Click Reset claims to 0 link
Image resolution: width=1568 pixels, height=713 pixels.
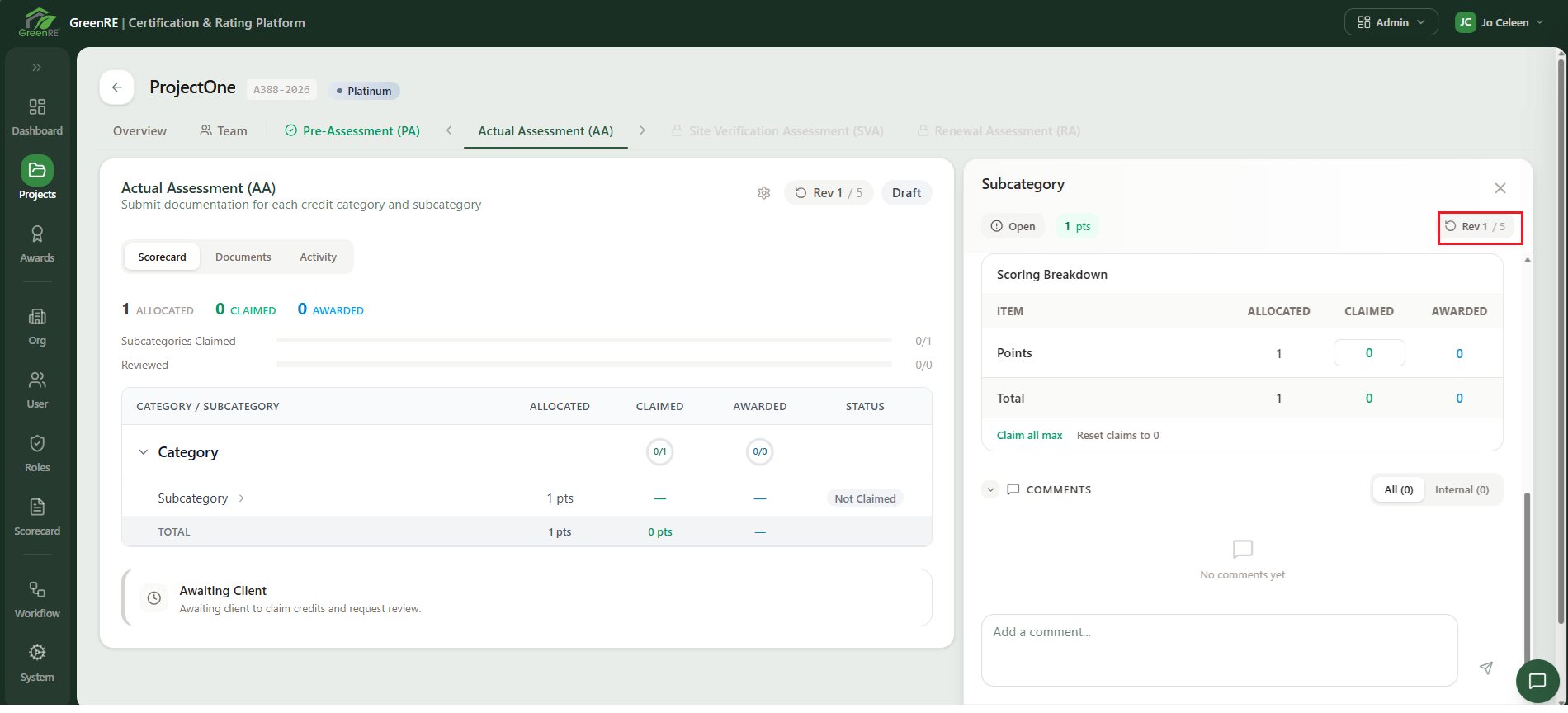click(1117, 435)
